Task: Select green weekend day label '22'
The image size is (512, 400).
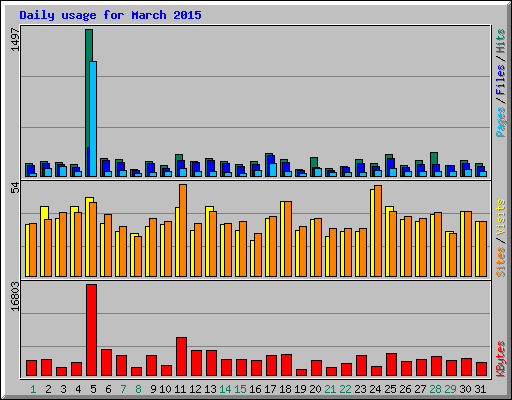Action: (345, 389)
